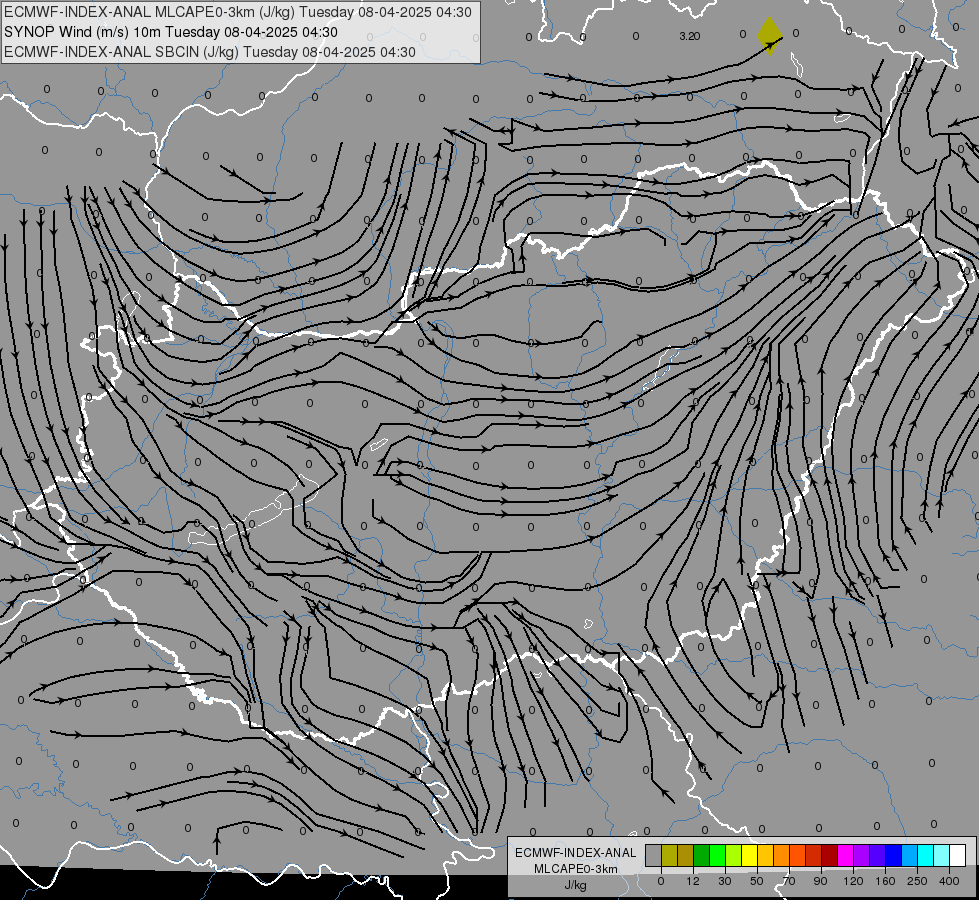Click legend tick value 400
Viewport: 979px width, 900px height.
pyautogui.click(x=949, y=881)
